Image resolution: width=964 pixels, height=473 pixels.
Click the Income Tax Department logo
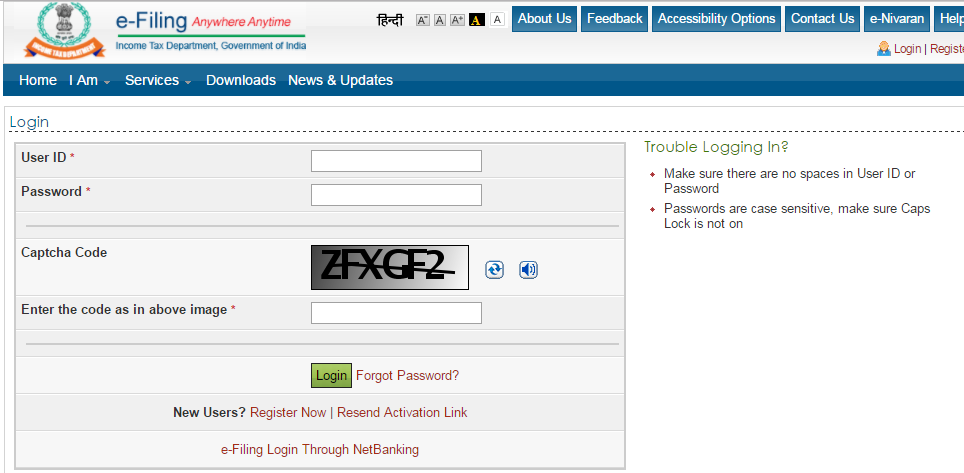coord(64,30)
